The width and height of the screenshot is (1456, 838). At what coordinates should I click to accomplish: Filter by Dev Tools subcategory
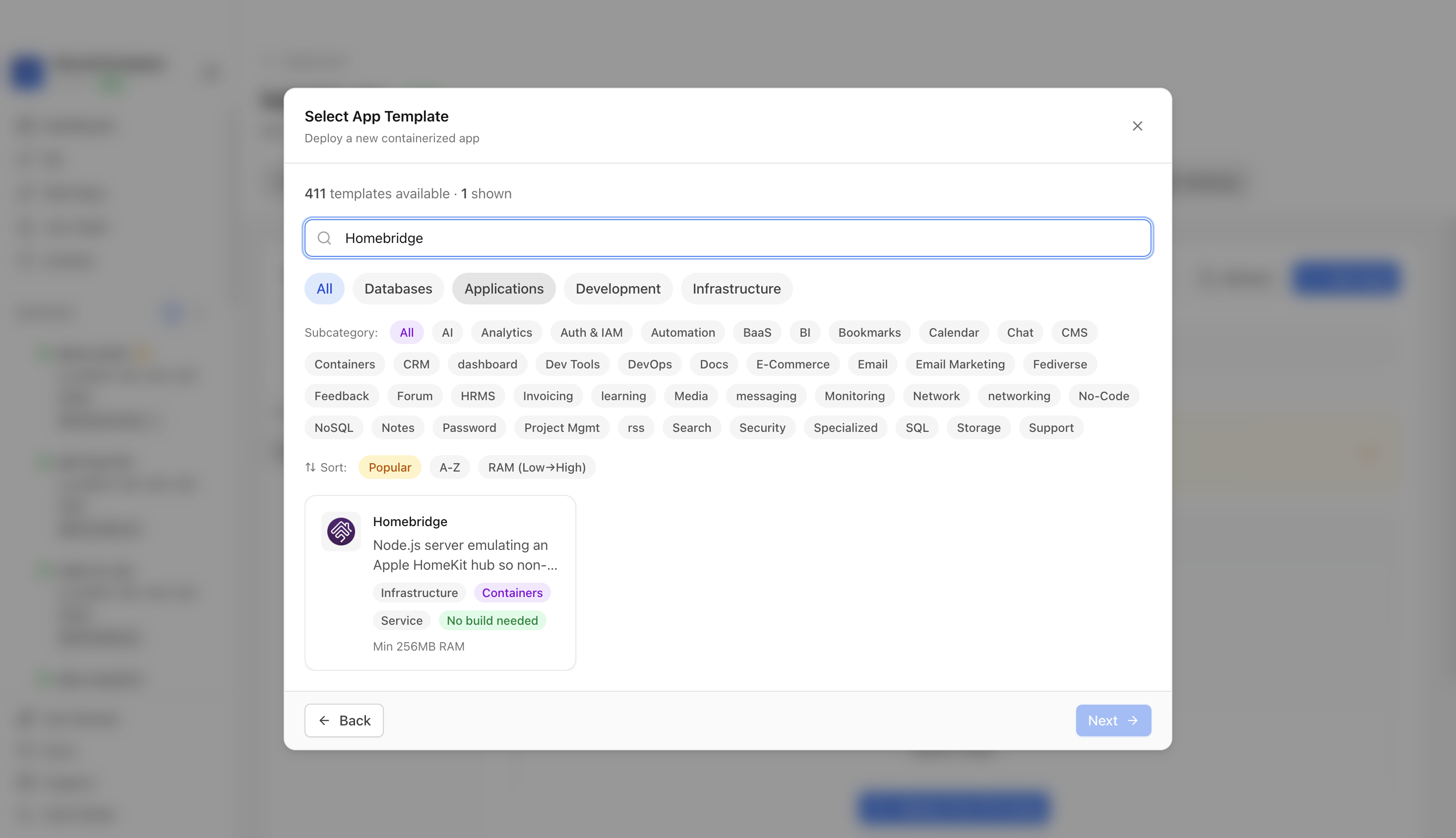572,364
